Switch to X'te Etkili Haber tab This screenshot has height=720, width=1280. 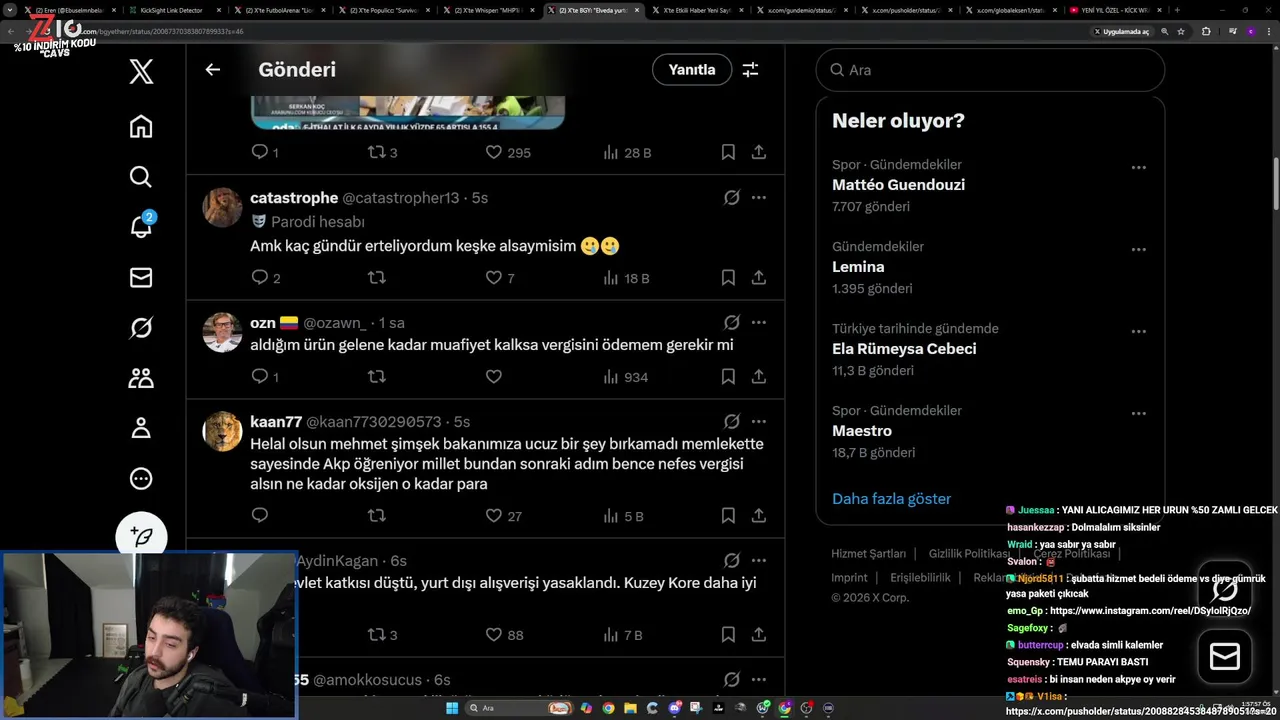pyautogui.click(x=699, y=10)
